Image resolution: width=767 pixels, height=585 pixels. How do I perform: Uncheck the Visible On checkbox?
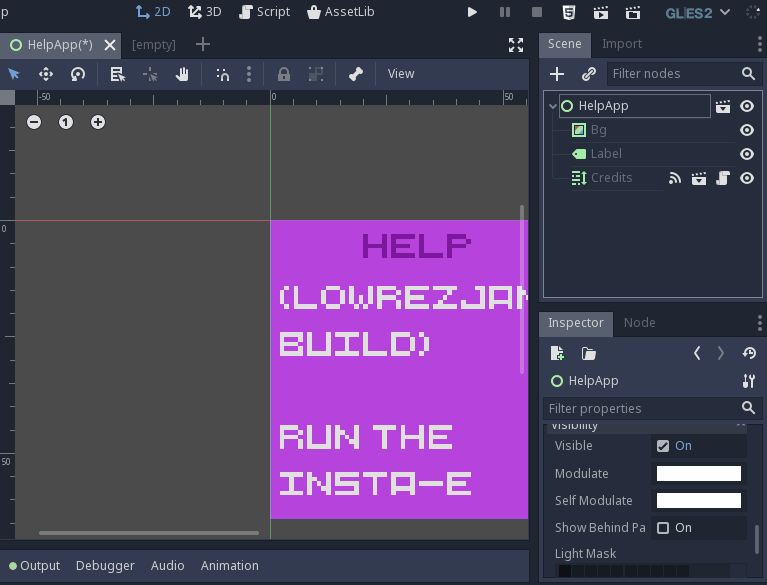click(x=663, y=446)
